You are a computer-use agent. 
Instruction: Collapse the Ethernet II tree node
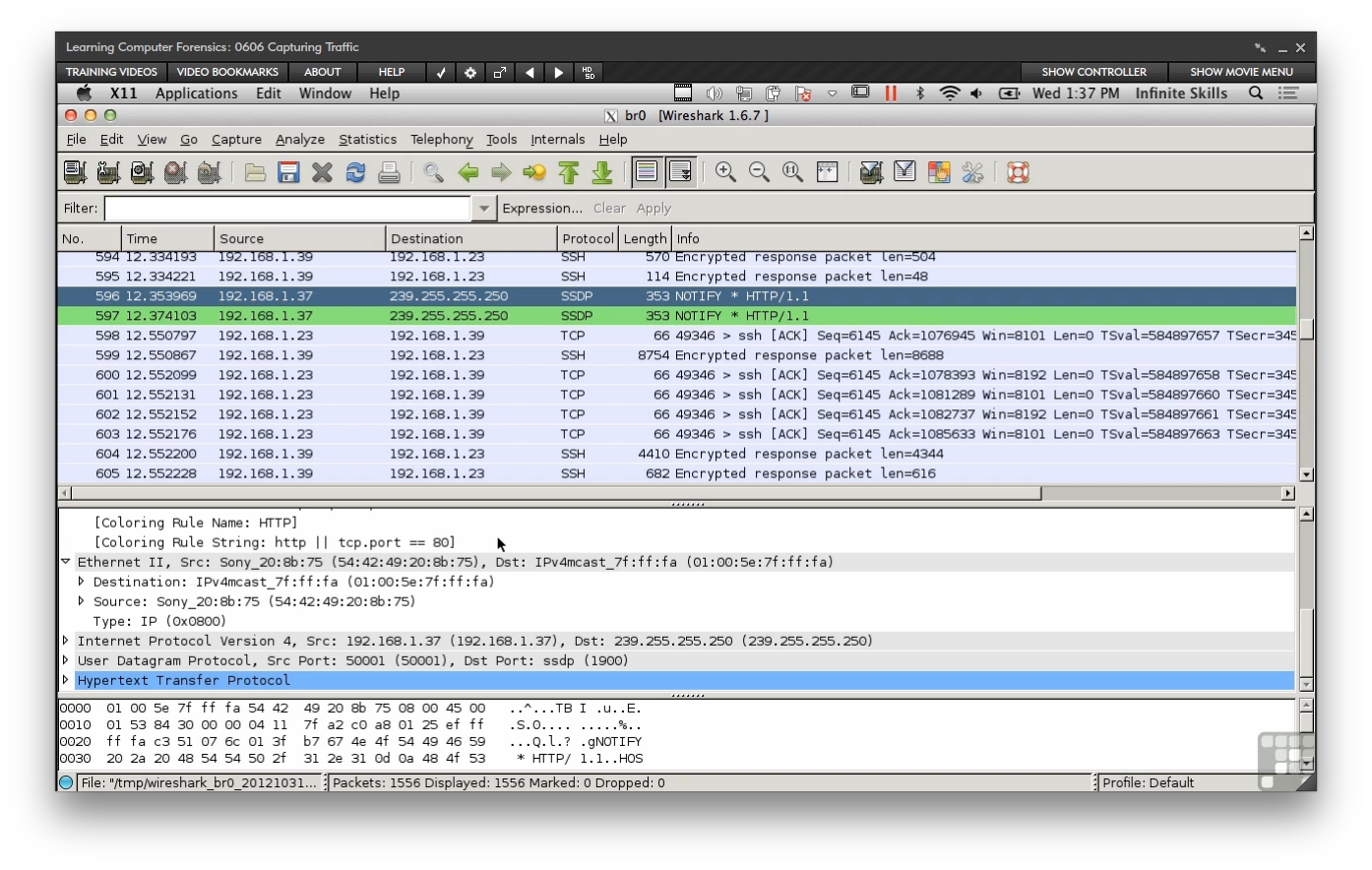click(66, 562)
